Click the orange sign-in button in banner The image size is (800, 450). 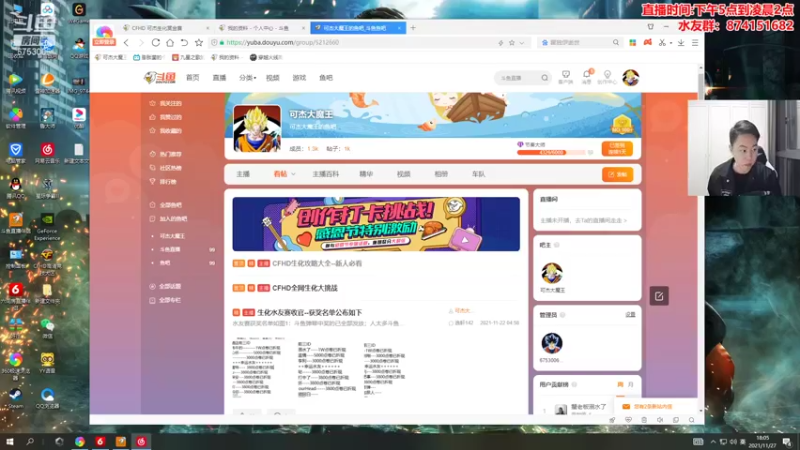click(617, 148)
